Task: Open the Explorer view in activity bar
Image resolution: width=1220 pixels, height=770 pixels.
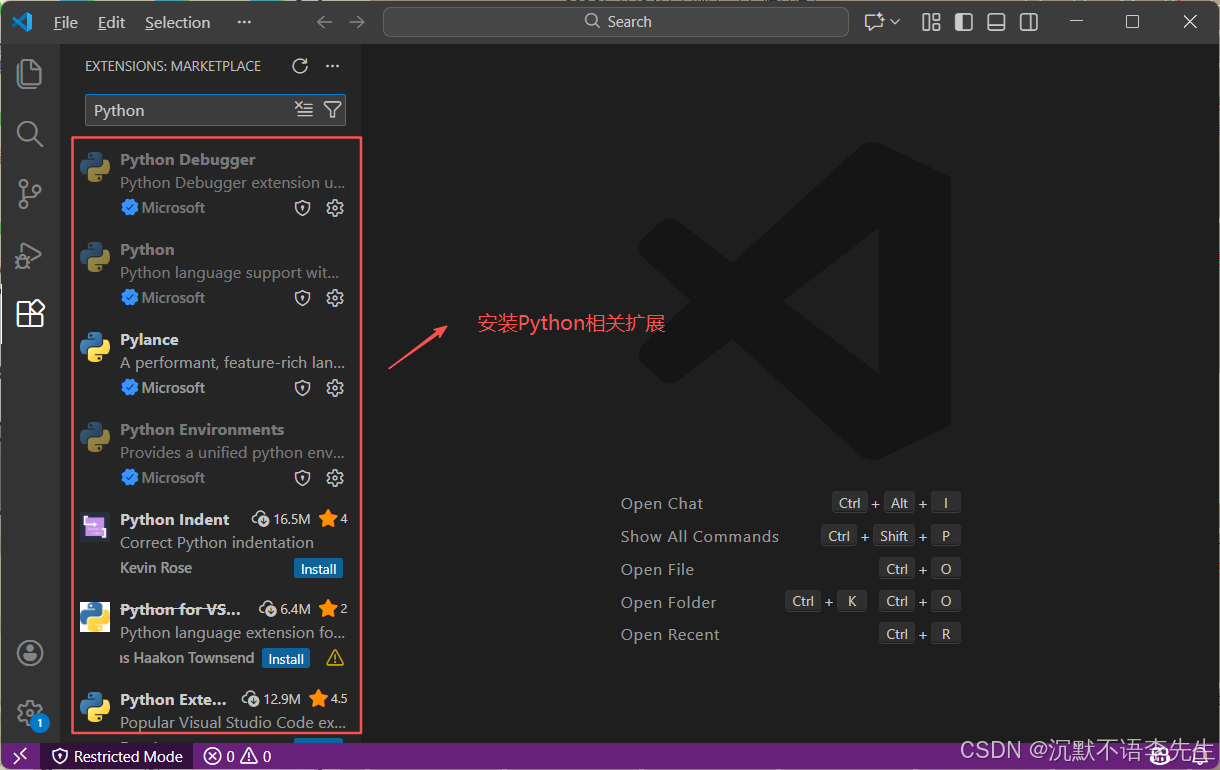Action: pyautogui.click(x=30, y=73)
